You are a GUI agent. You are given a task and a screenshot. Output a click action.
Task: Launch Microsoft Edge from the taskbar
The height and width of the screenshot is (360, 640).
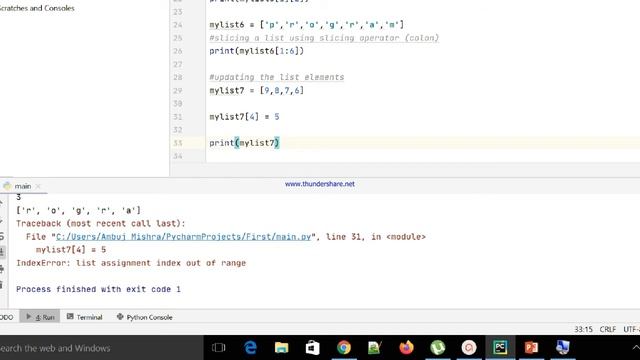[x=250, y=347]
